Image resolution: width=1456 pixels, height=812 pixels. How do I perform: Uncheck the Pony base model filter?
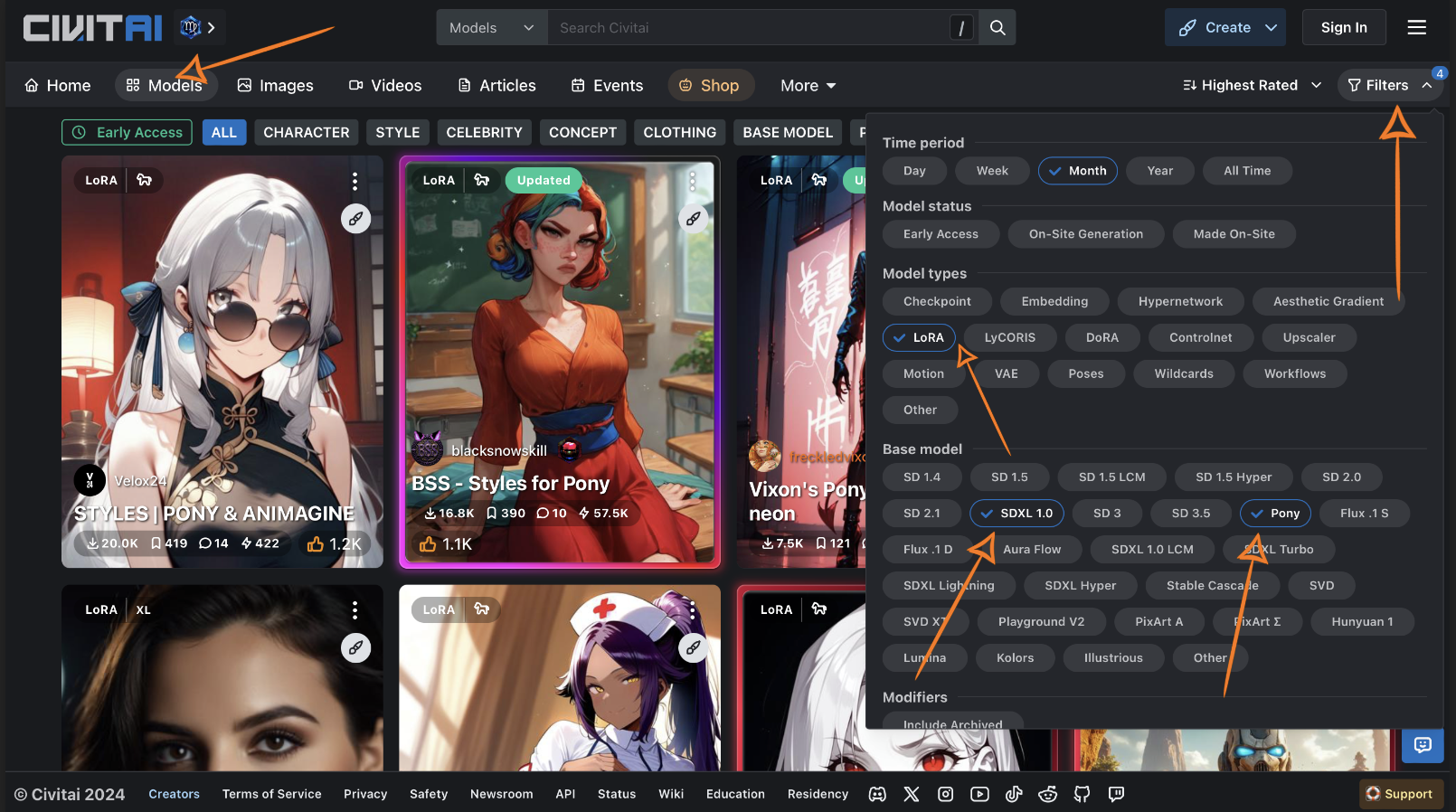(1275, 514)
